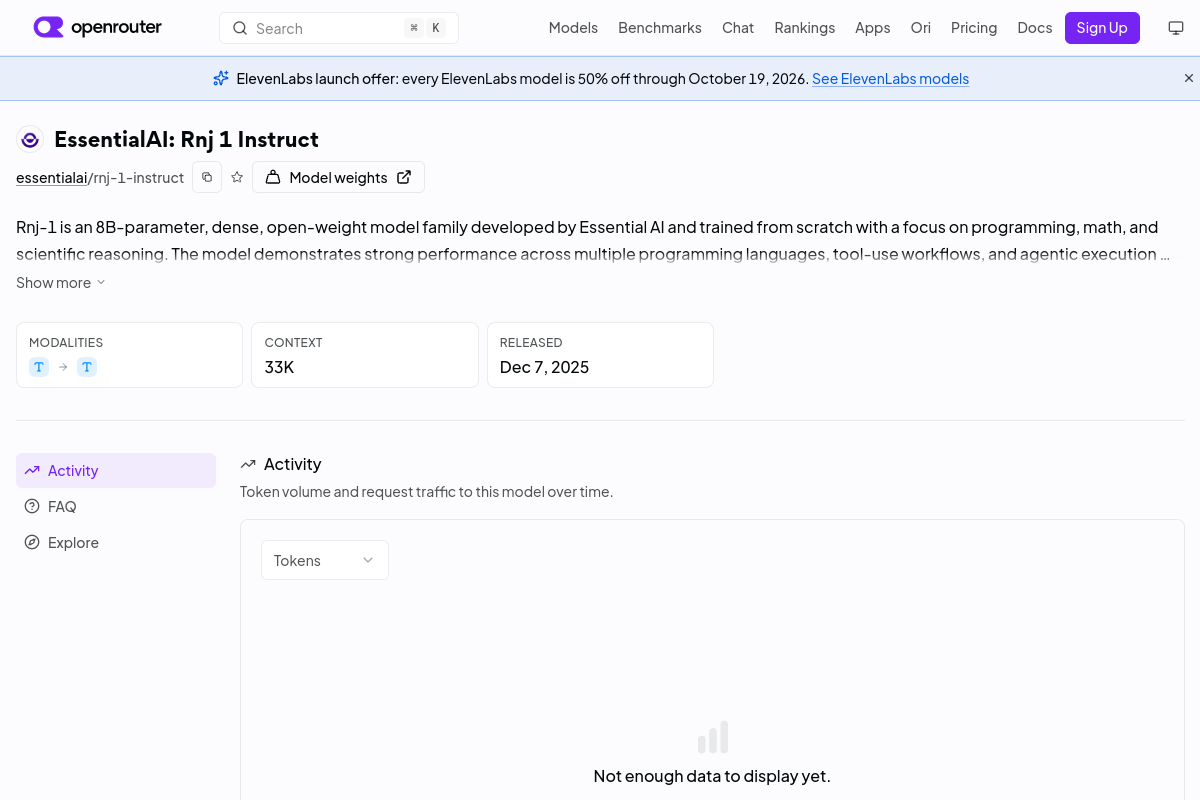Follow See ElevenLabs models link
The image size is (1200, 800).
890,78
